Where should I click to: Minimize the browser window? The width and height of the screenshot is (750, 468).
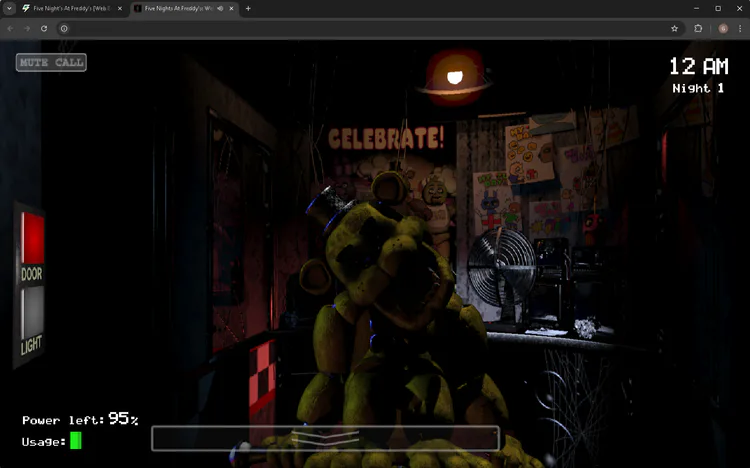[x=696, y=9]
